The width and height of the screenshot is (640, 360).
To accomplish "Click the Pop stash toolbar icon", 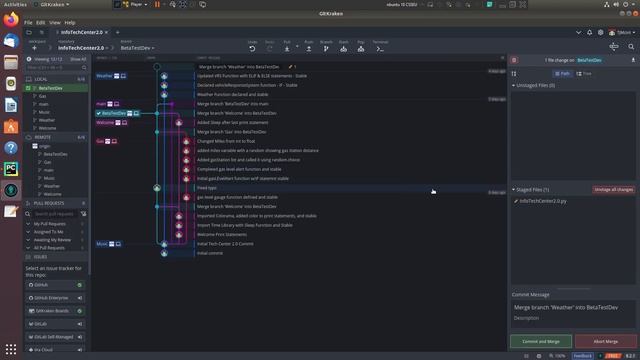I will 361,49.
